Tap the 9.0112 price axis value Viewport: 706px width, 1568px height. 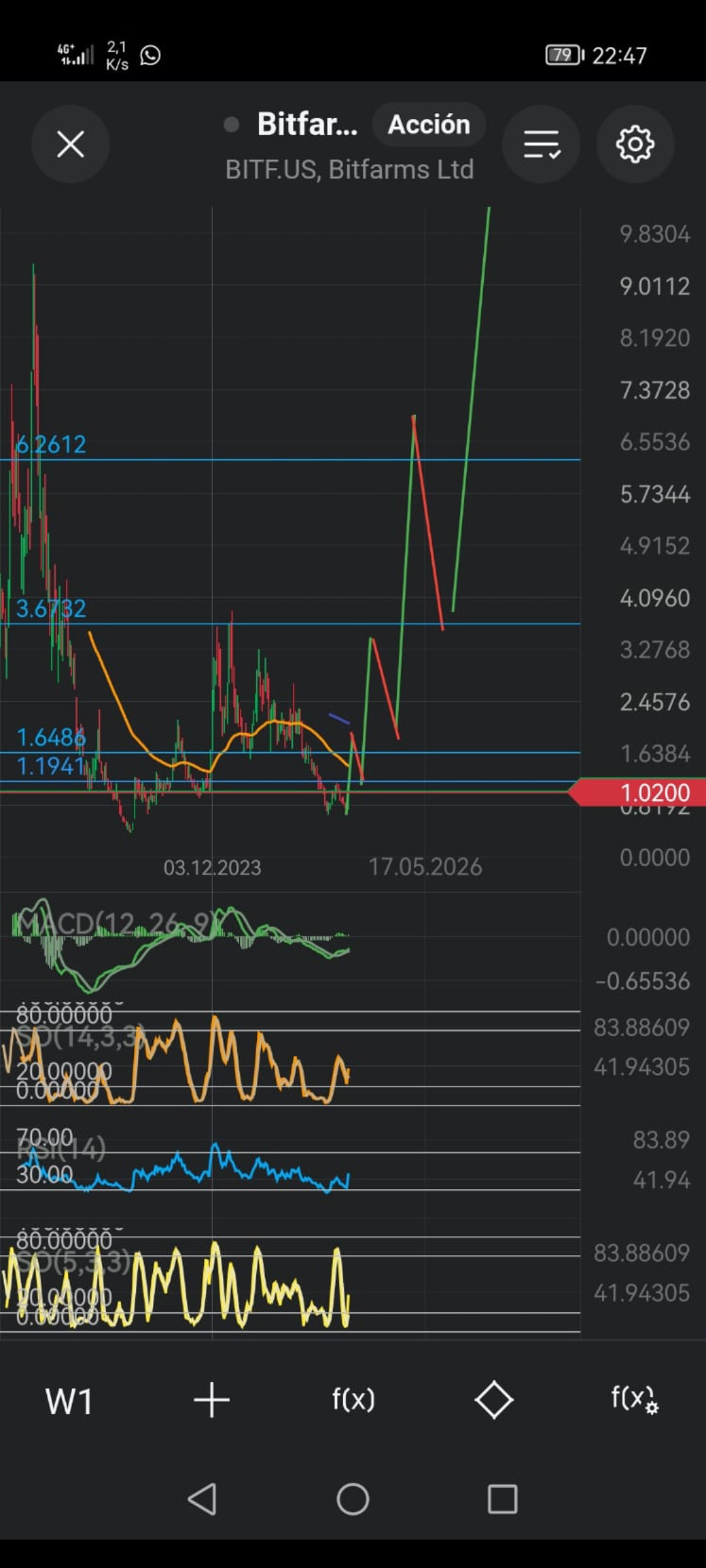(x=654, y=286)
